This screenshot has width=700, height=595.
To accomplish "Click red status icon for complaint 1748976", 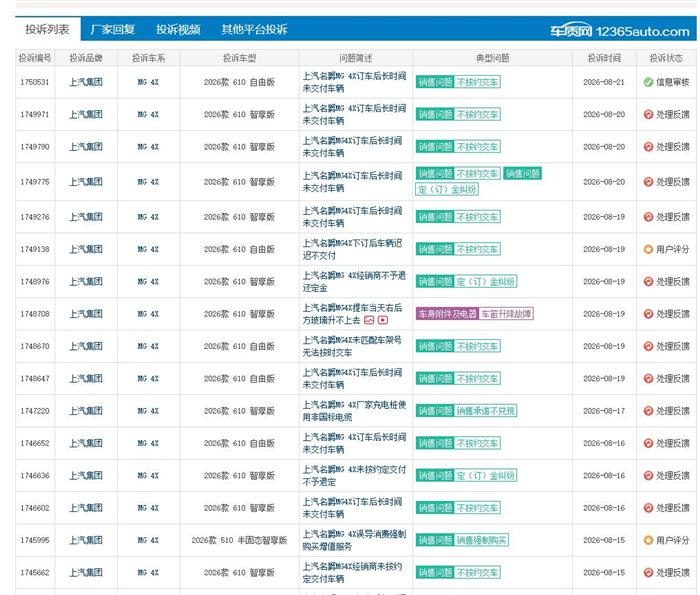I will point(648,282).
